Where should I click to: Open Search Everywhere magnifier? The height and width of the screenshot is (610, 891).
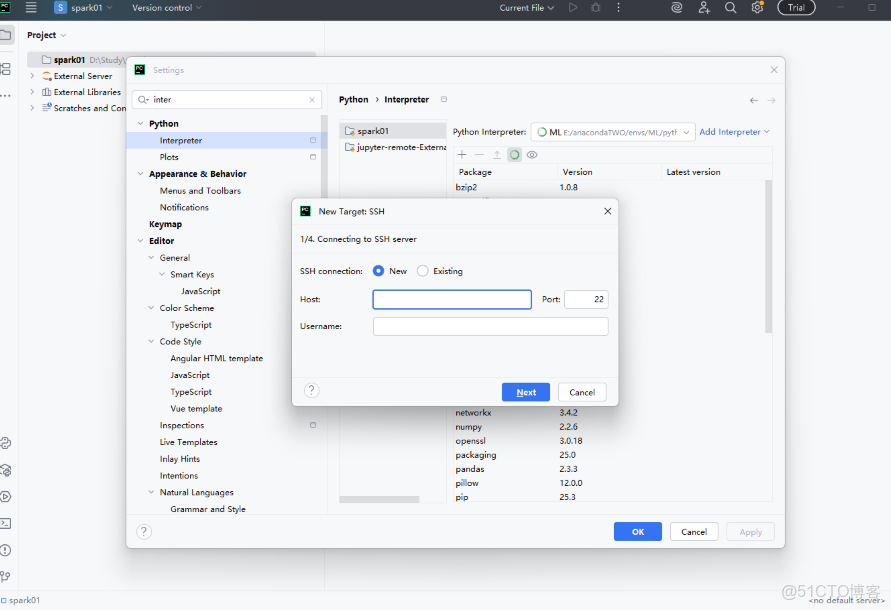(x=731, y=7)
